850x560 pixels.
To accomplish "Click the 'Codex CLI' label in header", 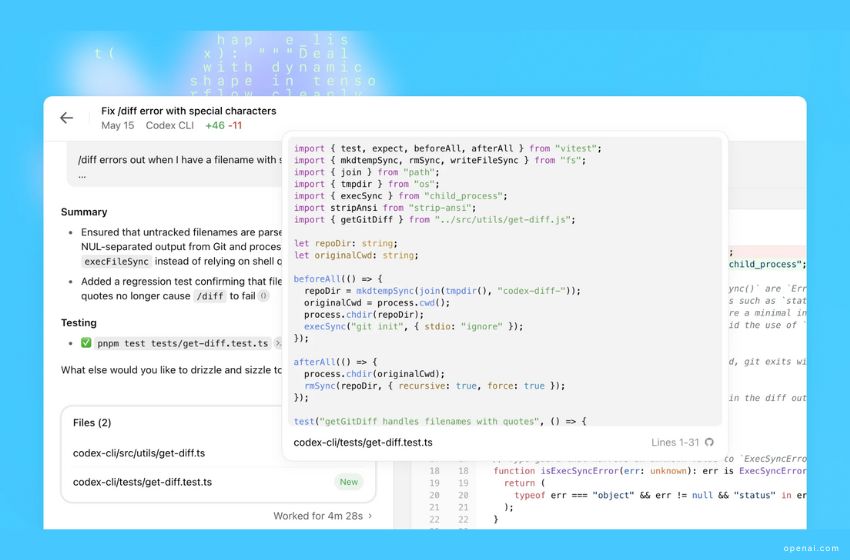I will pyautogui.click(x=170, y=125).
